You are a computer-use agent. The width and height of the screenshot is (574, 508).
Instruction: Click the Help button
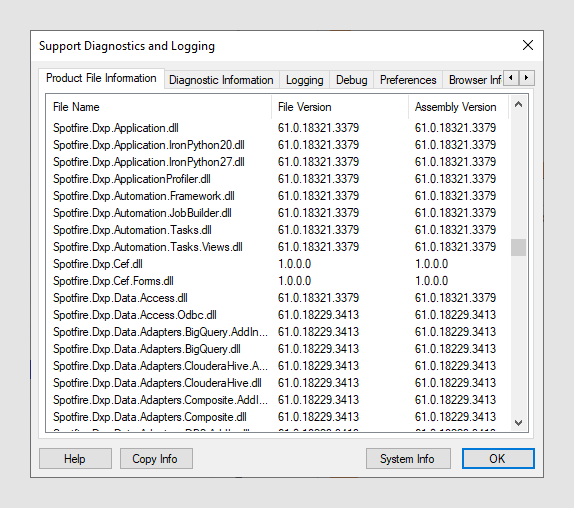pos(75,459)
